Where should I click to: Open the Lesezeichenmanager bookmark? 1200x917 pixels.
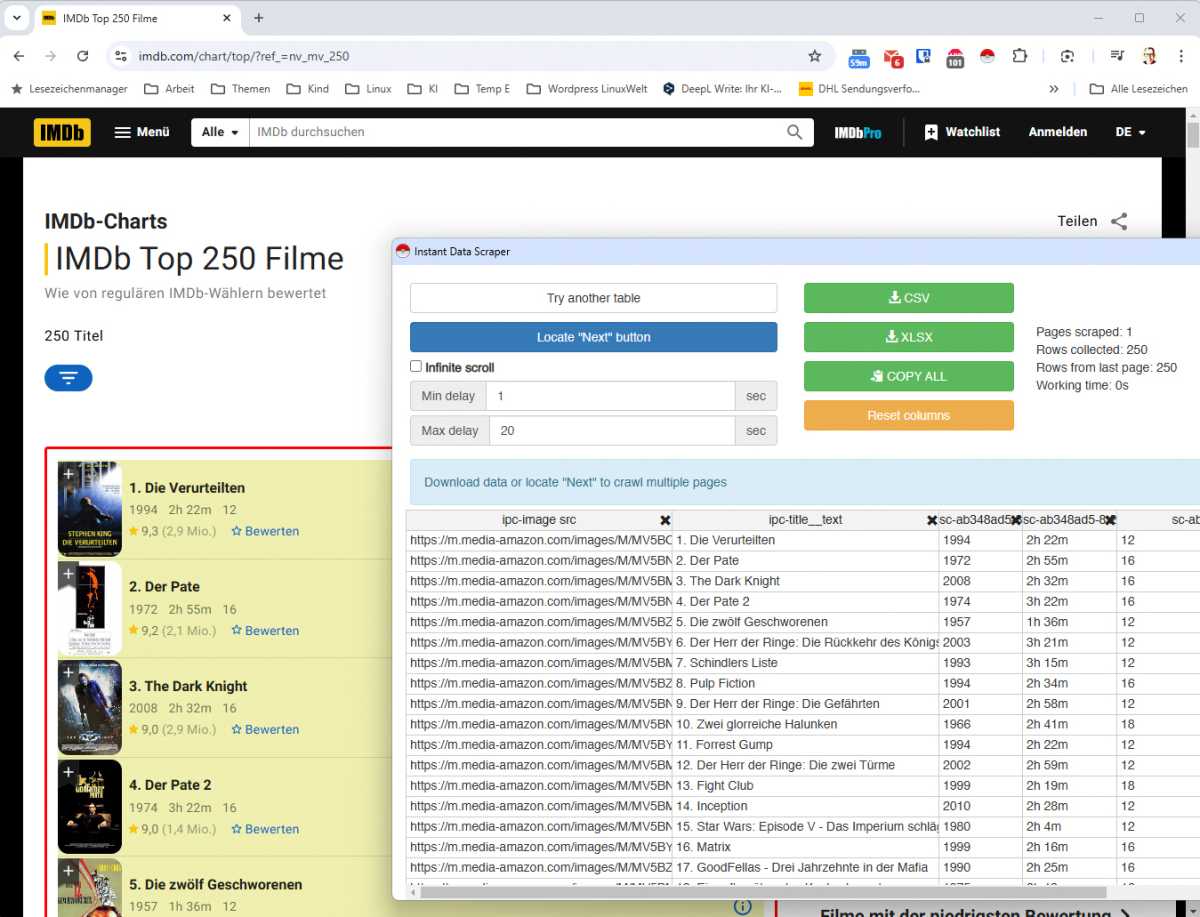[x=69, y=89]
